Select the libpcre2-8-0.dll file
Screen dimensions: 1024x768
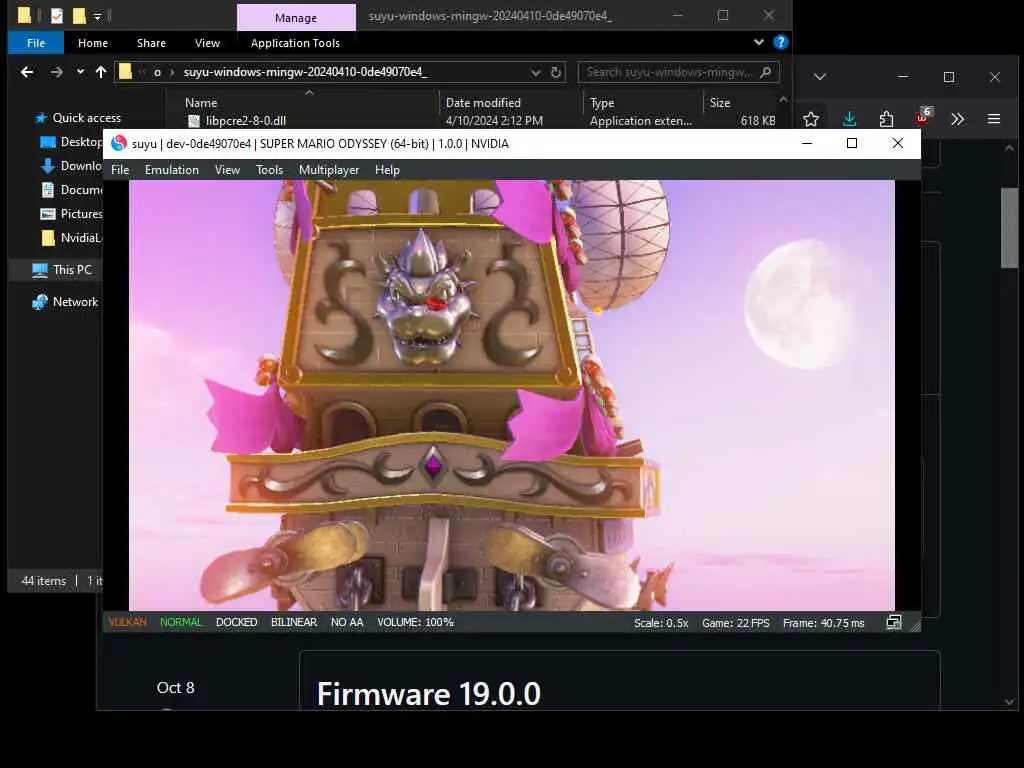tap(246, 121)
